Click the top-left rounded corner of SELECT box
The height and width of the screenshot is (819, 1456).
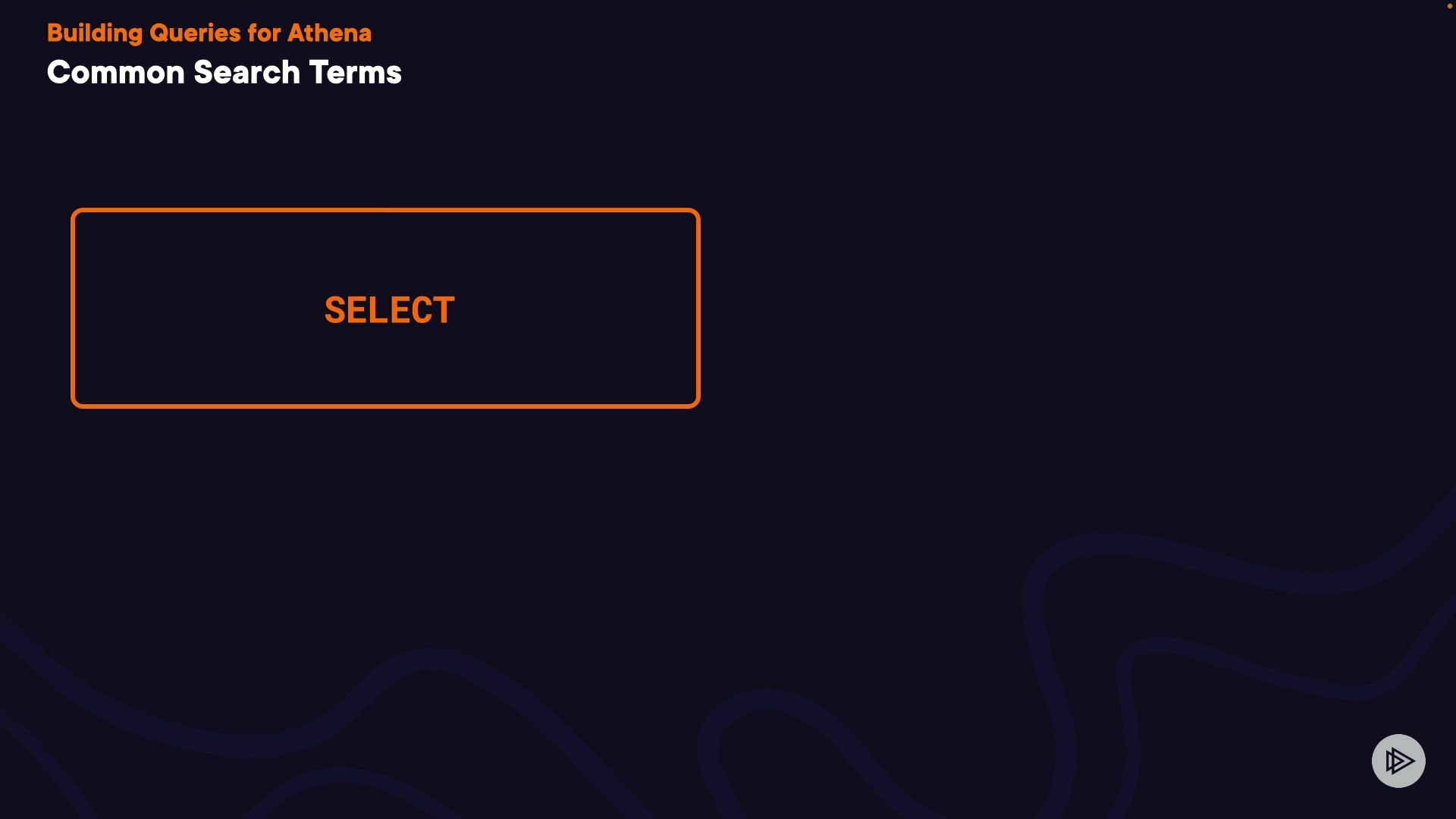coord(76,213)
